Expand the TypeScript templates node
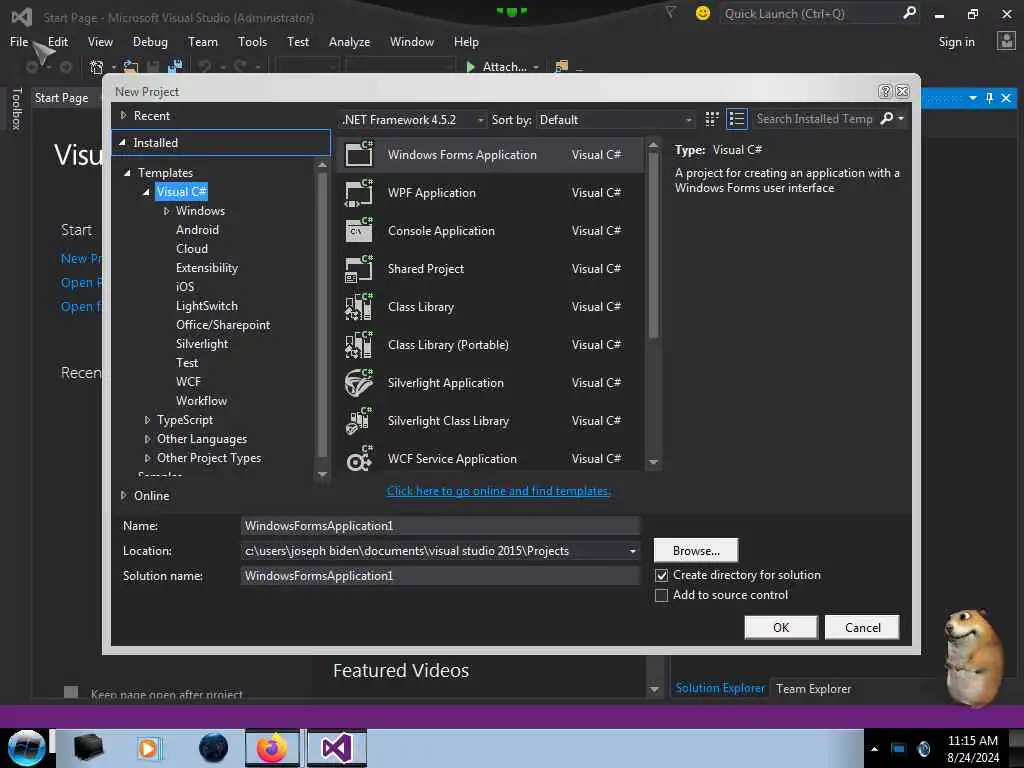 (x=148, y=420)
